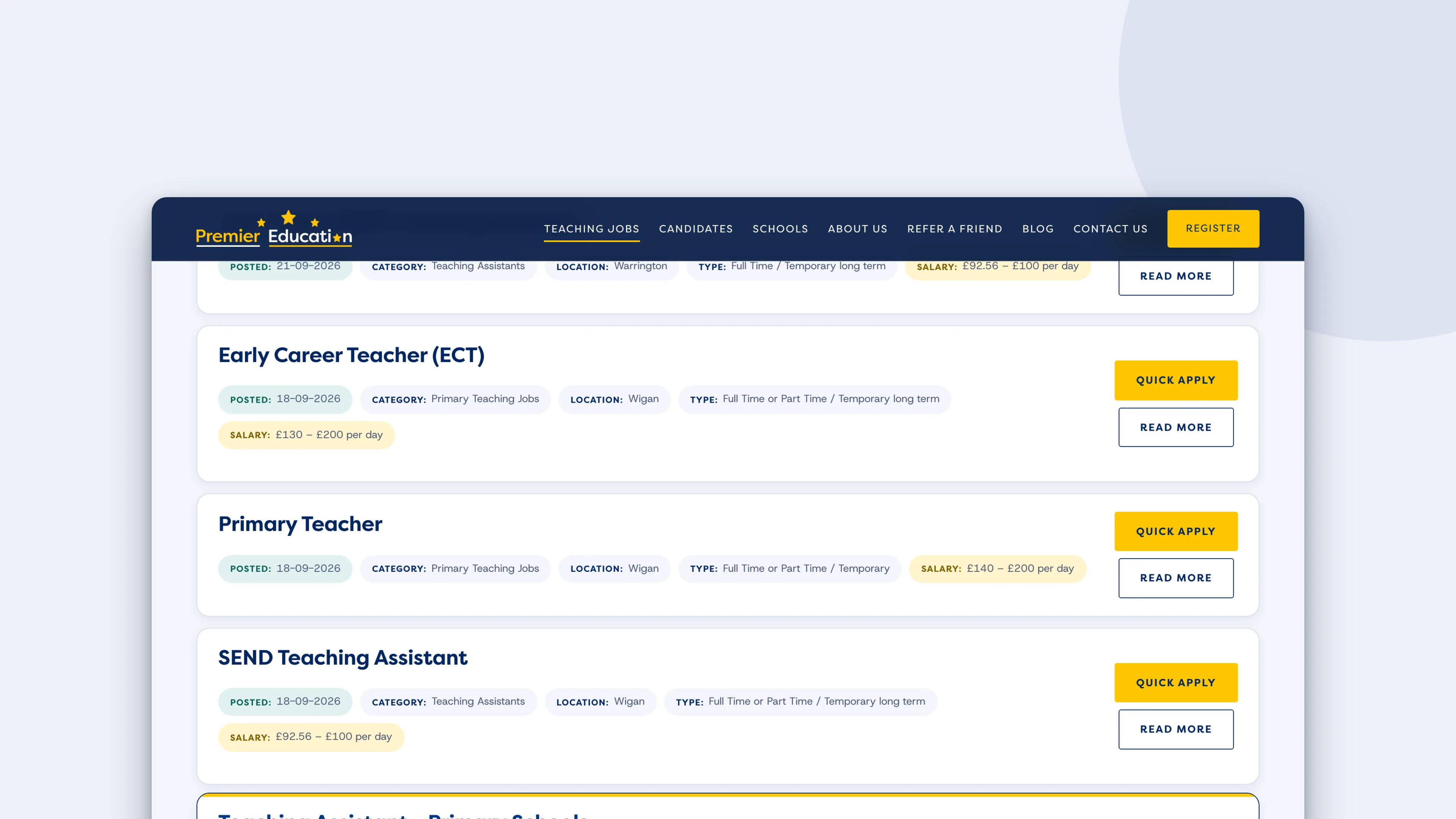Image resolution: width=1456 pixels, height=819 pixels.
Task: Open the Contact Us page
Action: pos(1110,229)
